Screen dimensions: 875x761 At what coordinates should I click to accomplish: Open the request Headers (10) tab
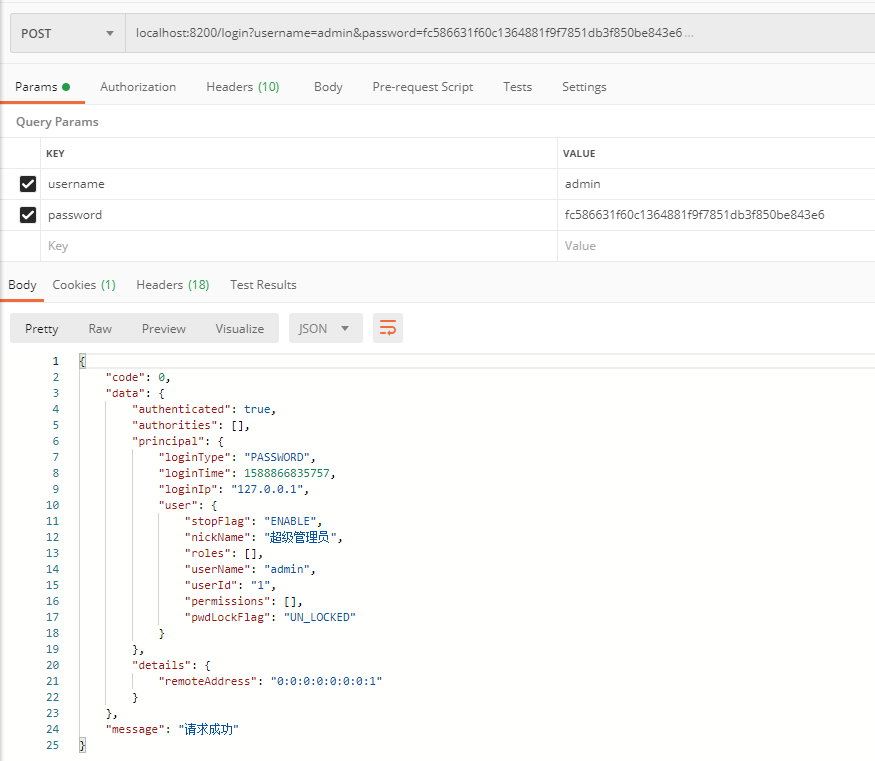click(242, 87)
